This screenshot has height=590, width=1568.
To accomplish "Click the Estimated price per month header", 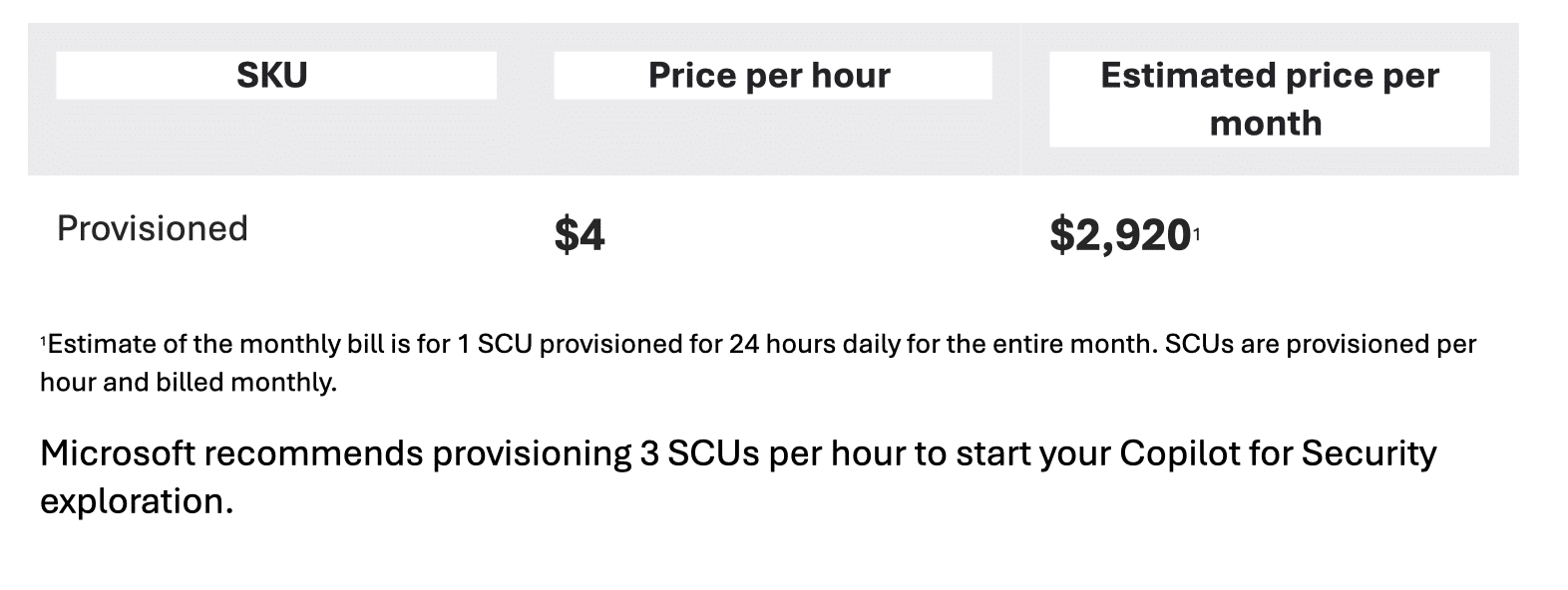I will [x=1269, y=99].
